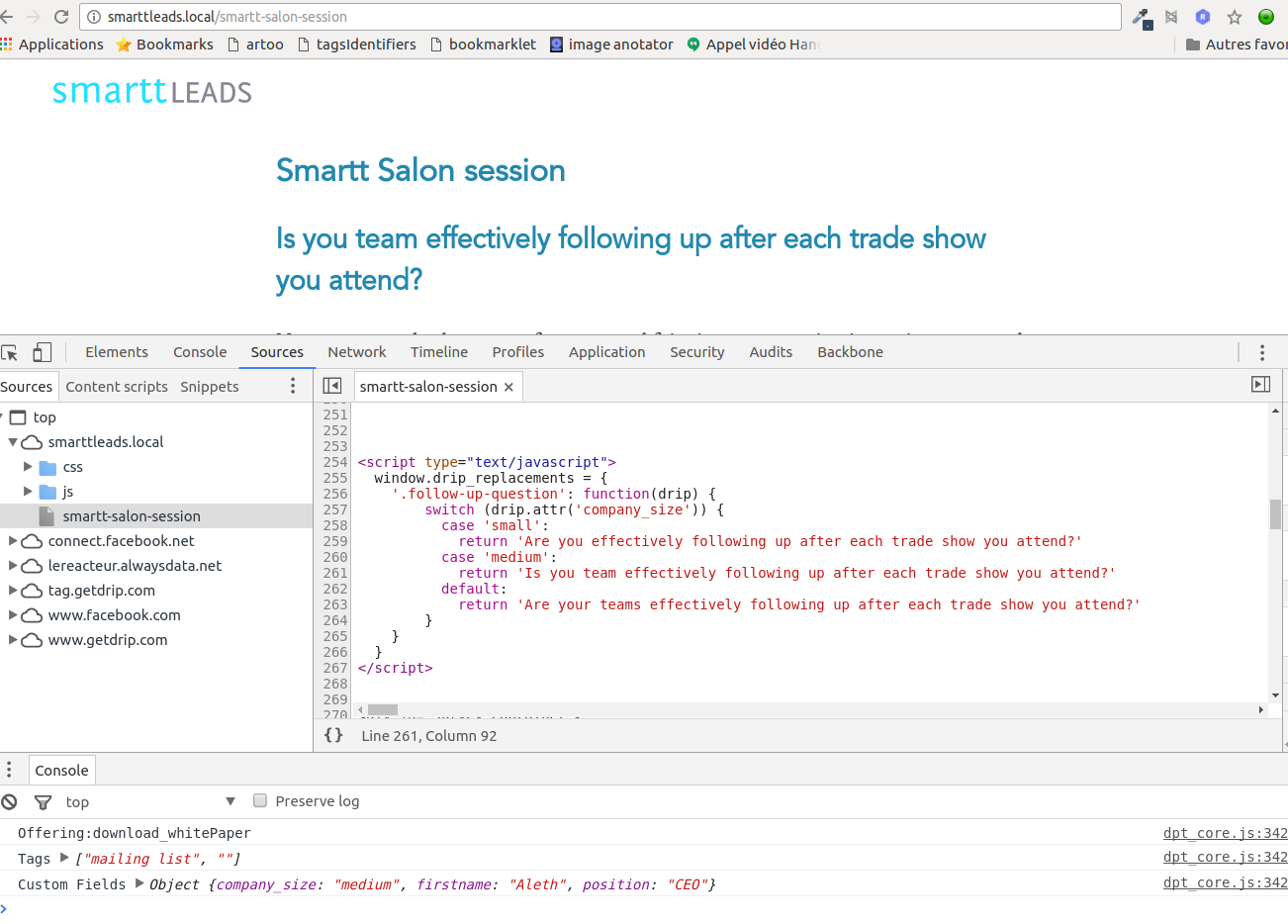
Task: Switch to the Elements panel tab
Action: [x=117, y=352]
